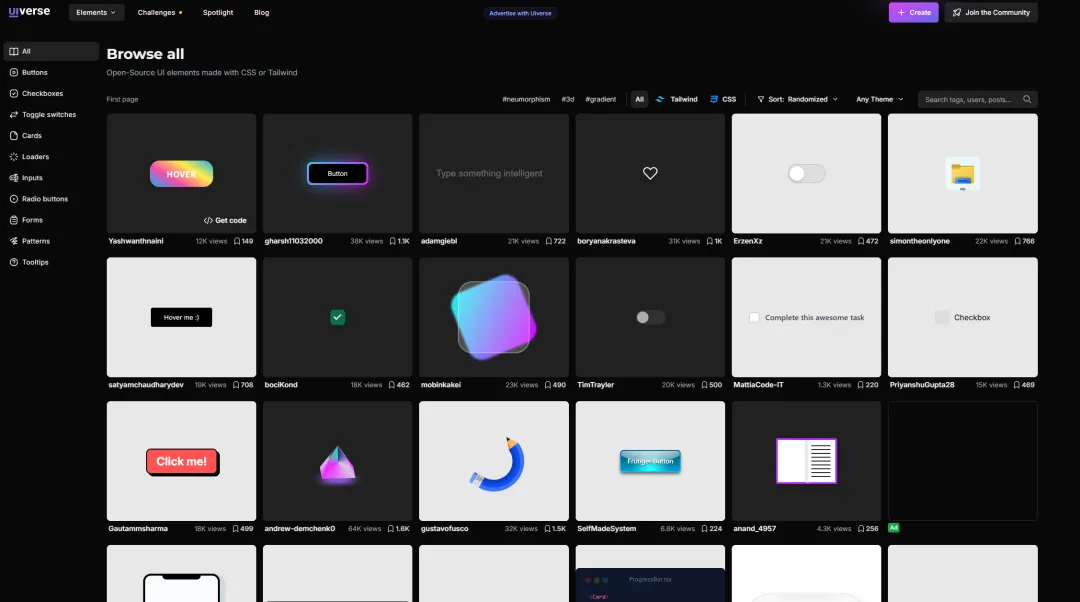The height and width of the screenshot is (602, 1080).
Task: Click the Radio buttons sidebar icon
Action: pos(14,199)
